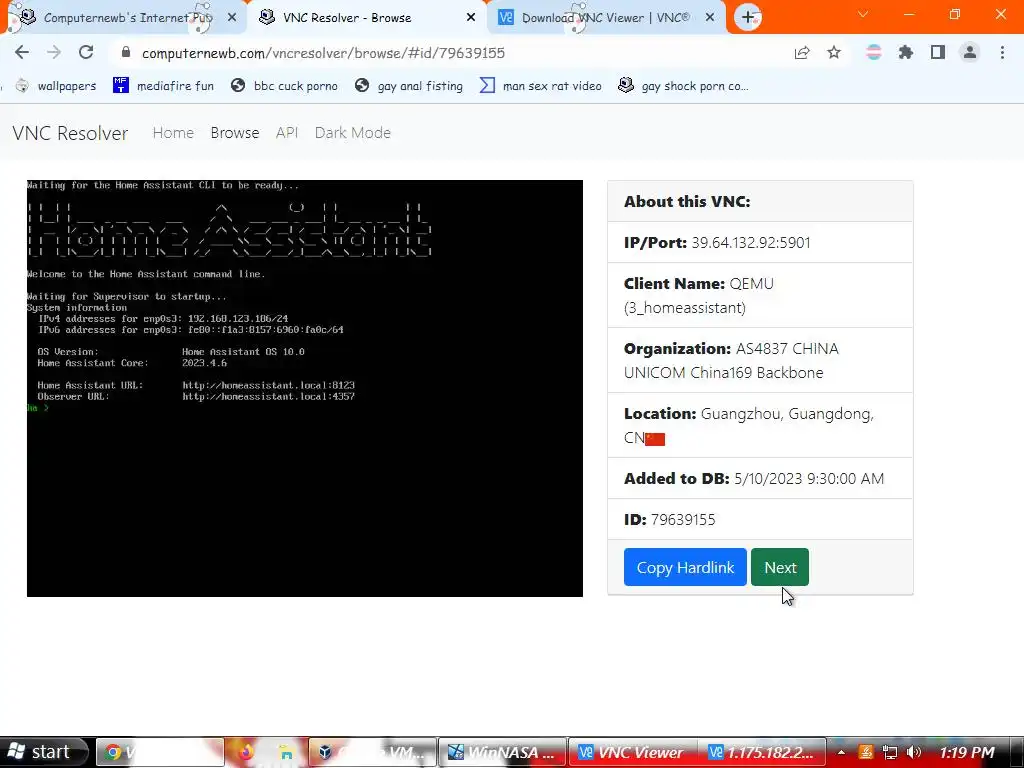Close the VNC Resolver tab
This screenshot has height=768, width=1024.
click(471, 18)
